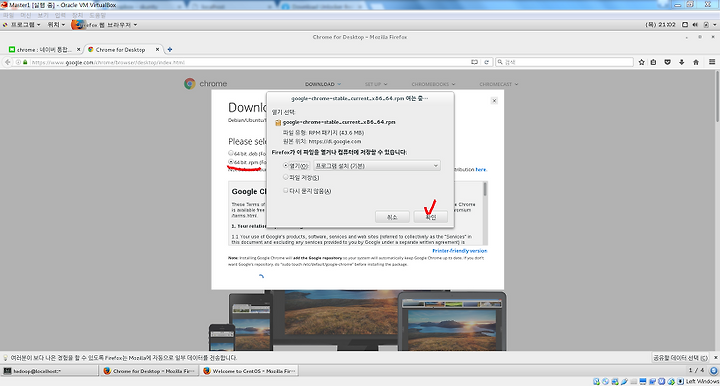Image resolution: width=720 pixels, height=386 pixels.
Task: Show bookmarks list icon in Firefox toolbar
Action: coord(653,62)
